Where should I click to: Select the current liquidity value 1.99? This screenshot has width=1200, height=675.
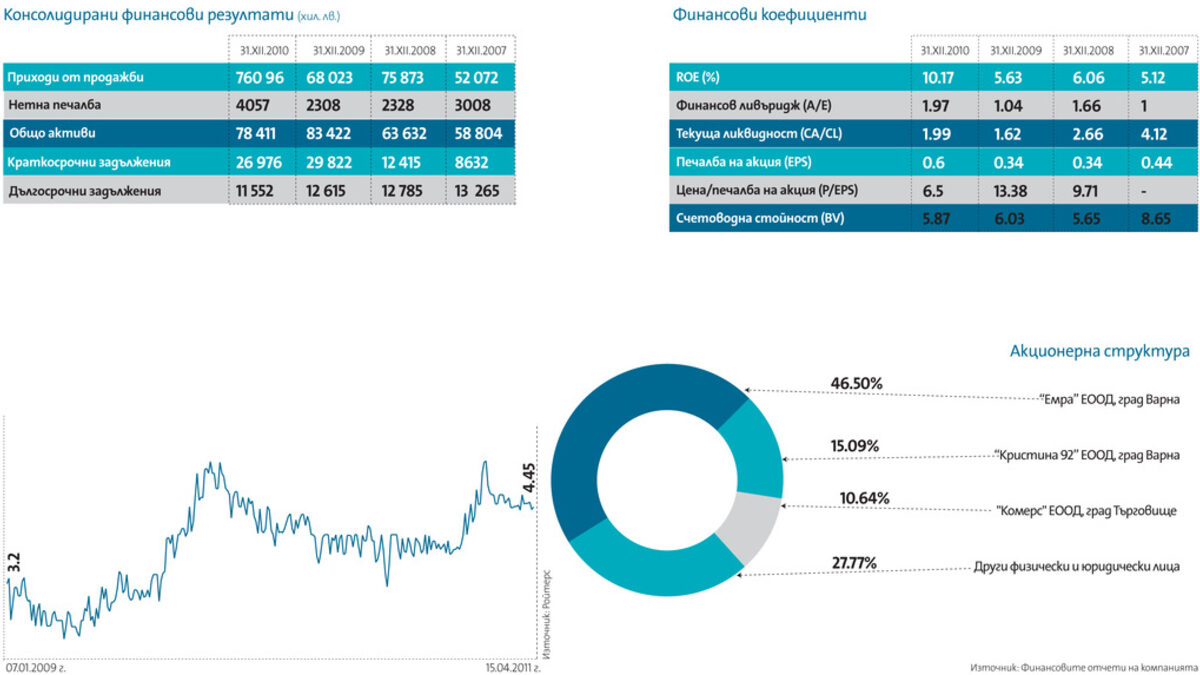click(x=935, y=133)
